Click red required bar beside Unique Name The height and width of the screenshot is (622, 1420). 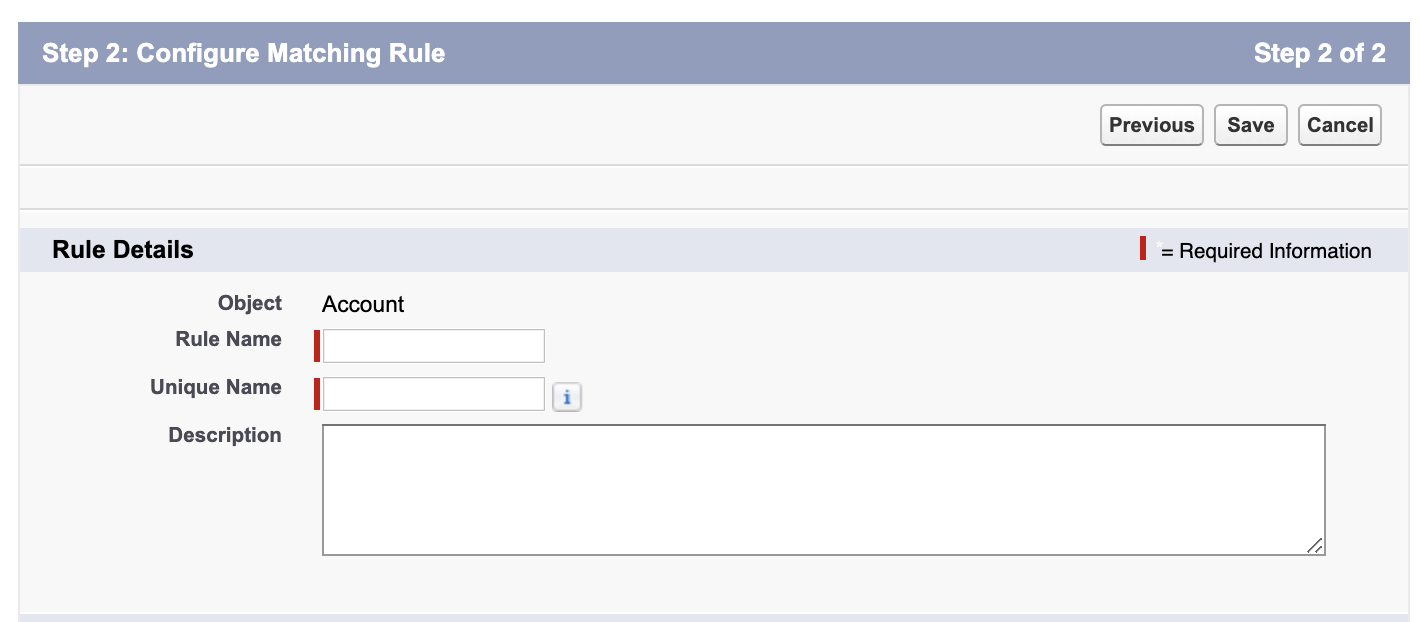(317, 393)
